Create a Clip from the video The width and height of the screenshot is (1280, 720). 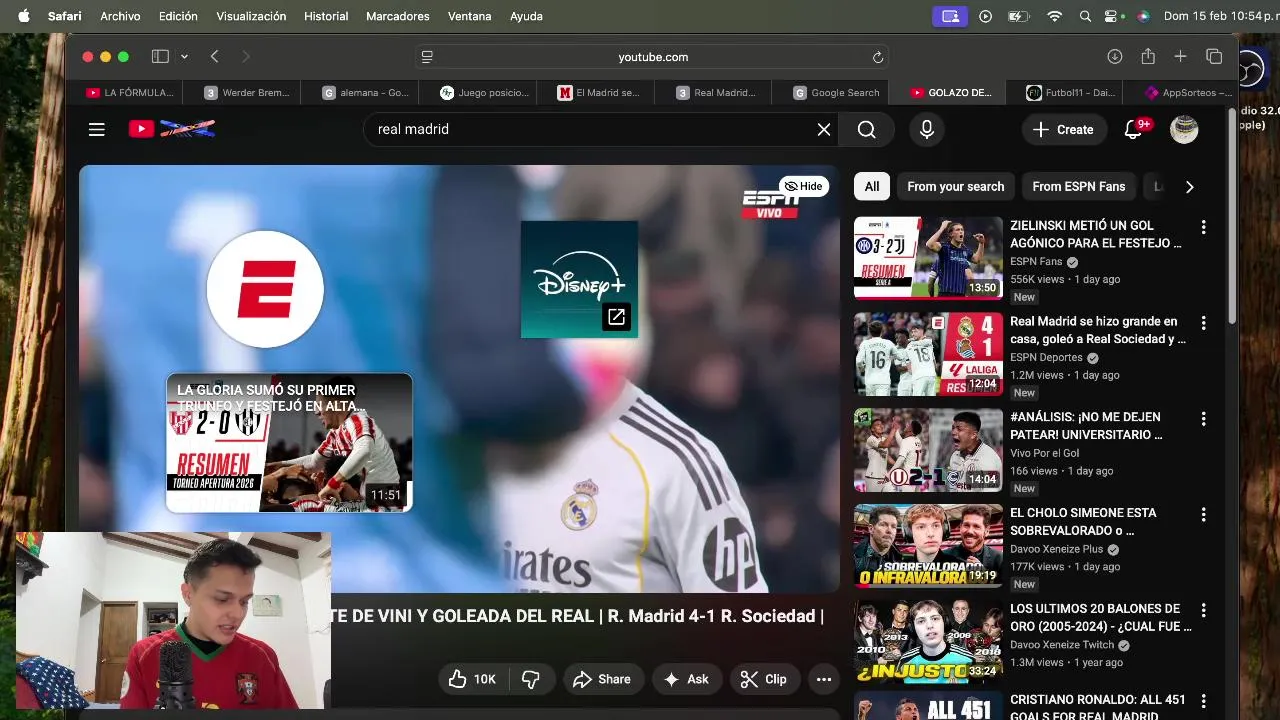(x=763, y=679)
